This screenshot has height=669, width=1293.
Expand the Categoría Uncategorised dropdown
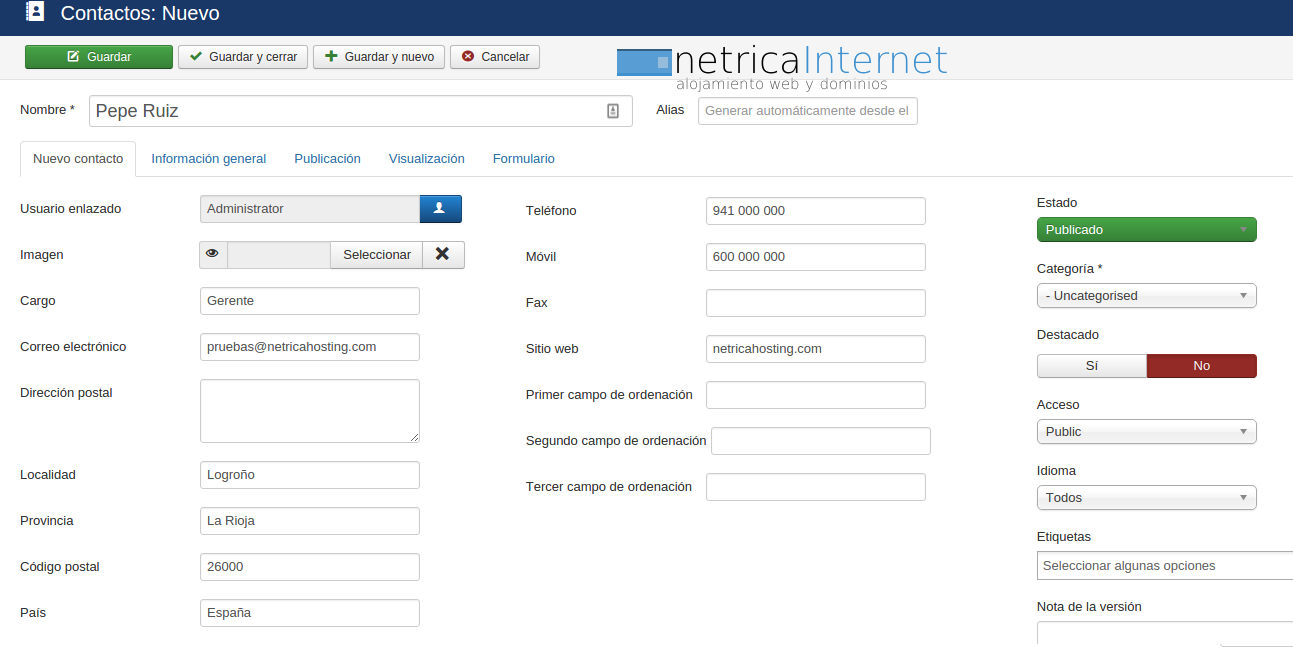pyautogui.click(x=1146, y=296)
